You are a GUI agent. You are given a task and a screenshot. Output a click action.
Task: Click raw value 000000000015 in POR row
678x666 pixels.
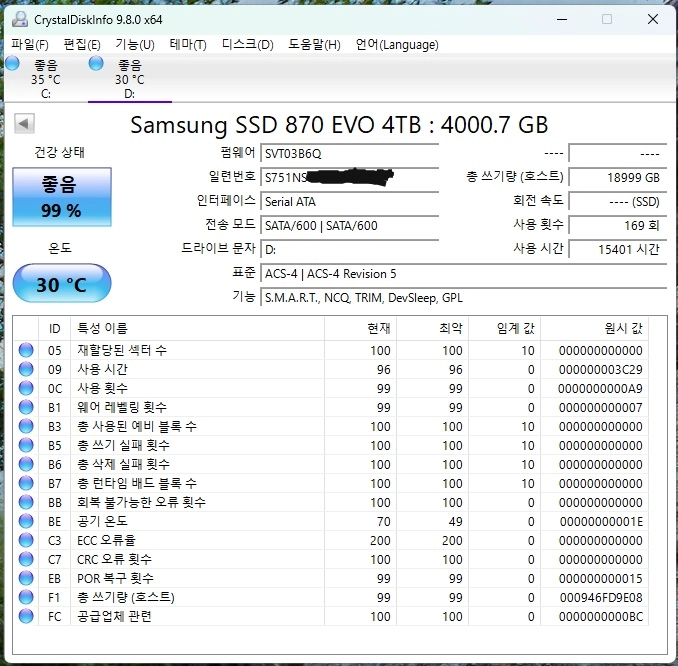pos(601,579)
